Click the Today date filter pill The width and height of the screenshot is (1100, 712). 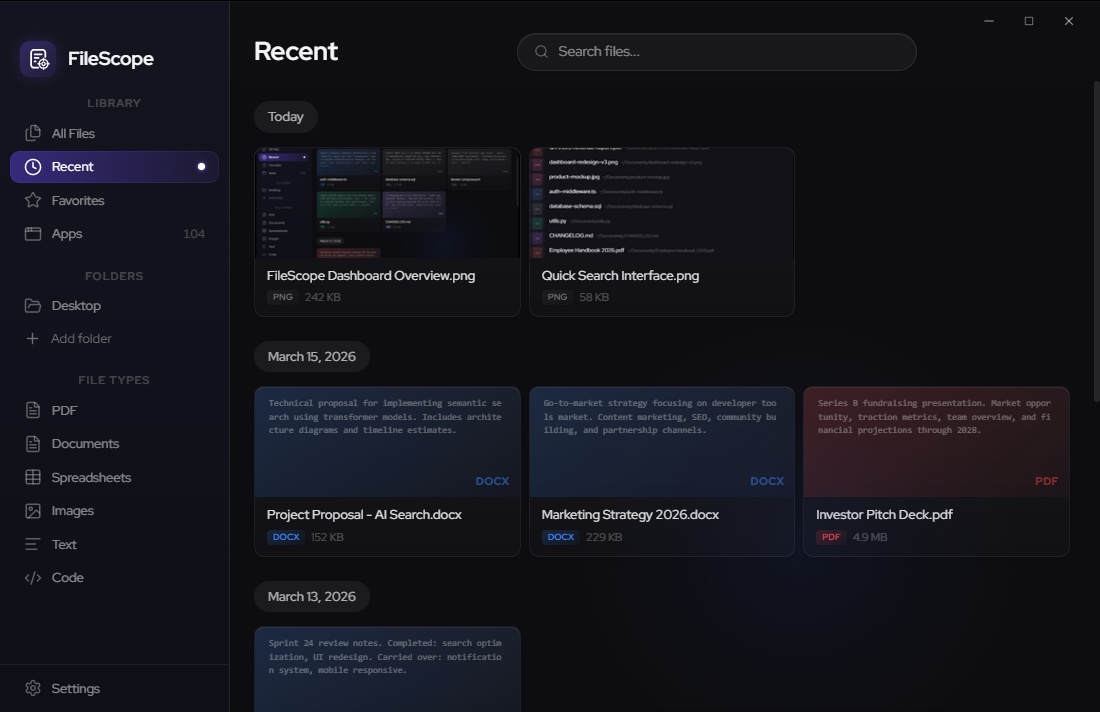[285, 116]
